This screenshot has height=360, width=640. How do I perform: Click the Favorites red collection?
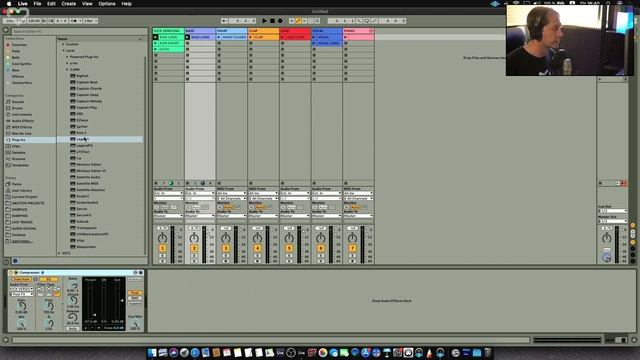click(19, 45)
